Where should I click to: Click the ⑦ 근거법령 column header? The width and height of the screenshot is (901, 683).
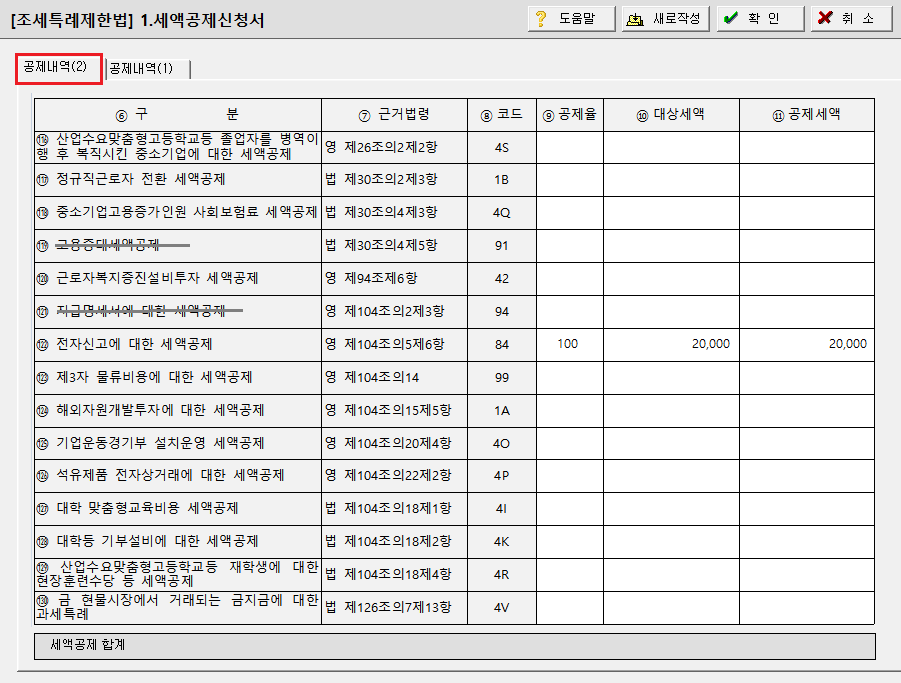(394, 115)
